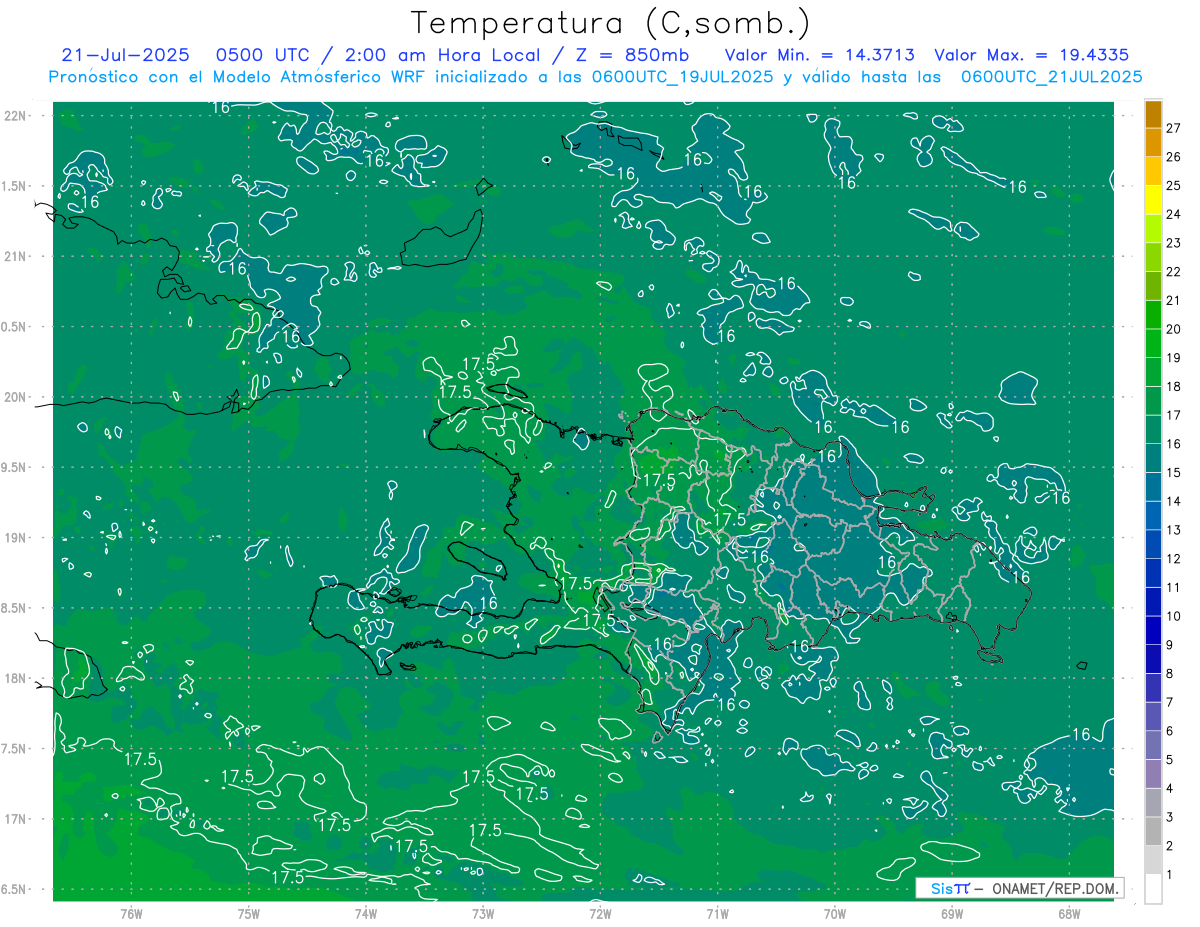
Task: Click the '73W' longitude axis label
Action: [x=482, y=914]
